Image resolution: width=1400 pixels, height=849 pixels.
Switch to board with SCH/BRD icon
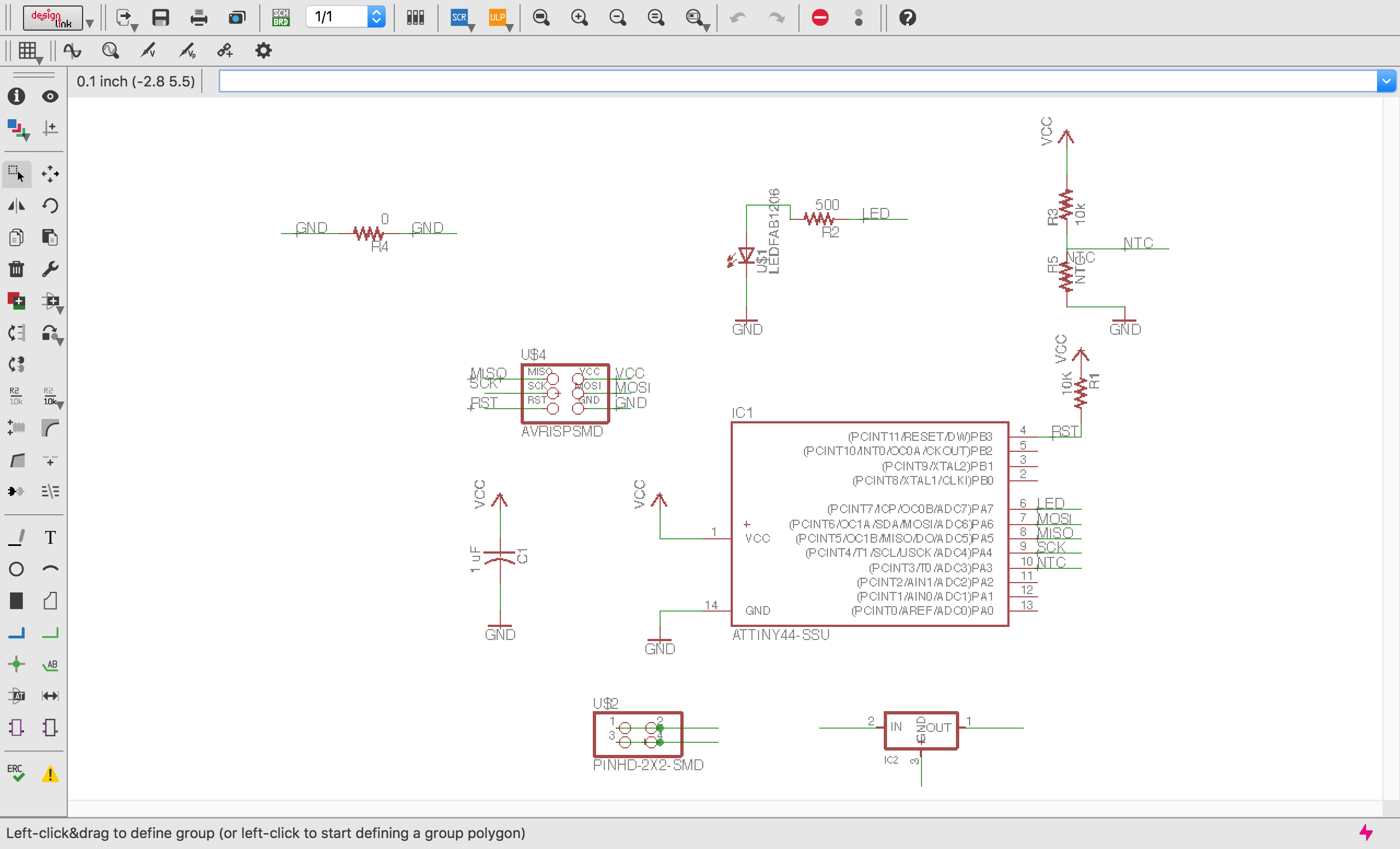coord(281,18)
